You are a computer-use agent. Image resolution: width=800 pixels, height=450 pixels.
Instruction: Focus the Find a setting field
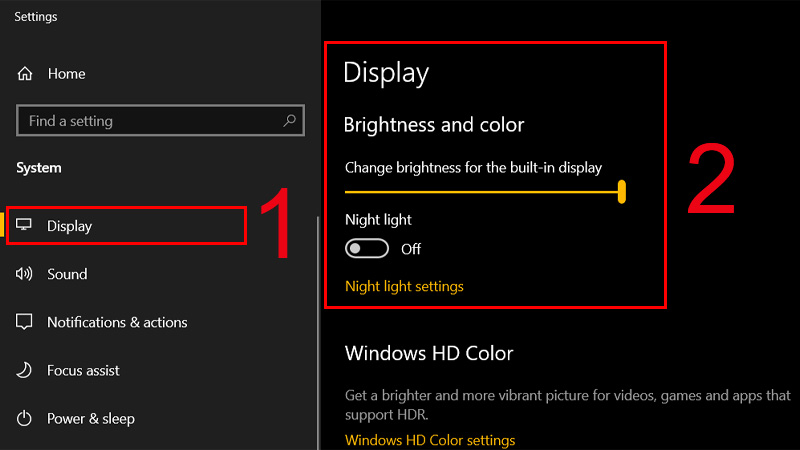coord(150,121)
